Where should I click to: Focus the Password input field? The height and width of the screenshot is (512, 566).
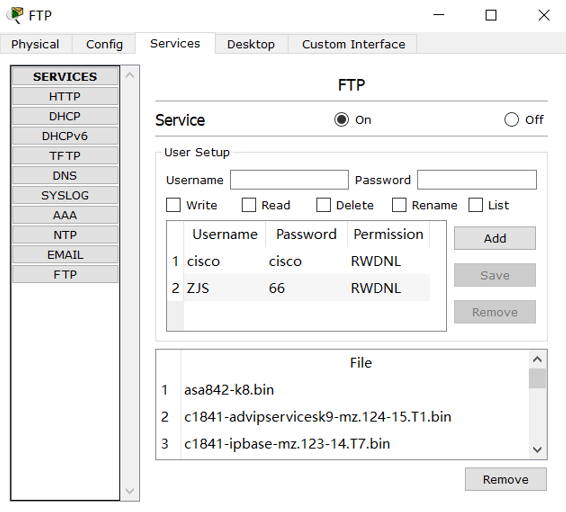point(477,180)
